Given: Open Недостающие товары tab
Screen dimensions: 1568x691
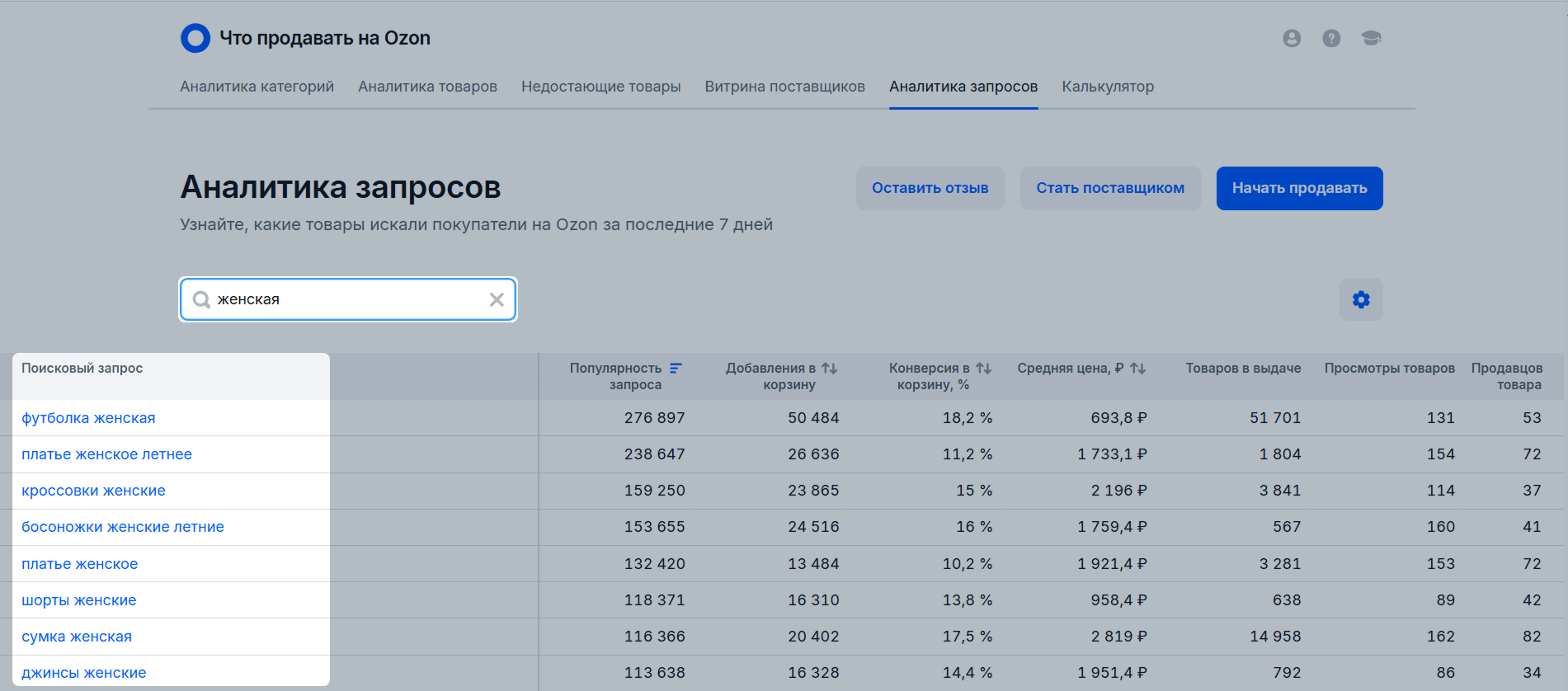Looking at the screenshot, I should pyautogui.click(x=600, y=87).
